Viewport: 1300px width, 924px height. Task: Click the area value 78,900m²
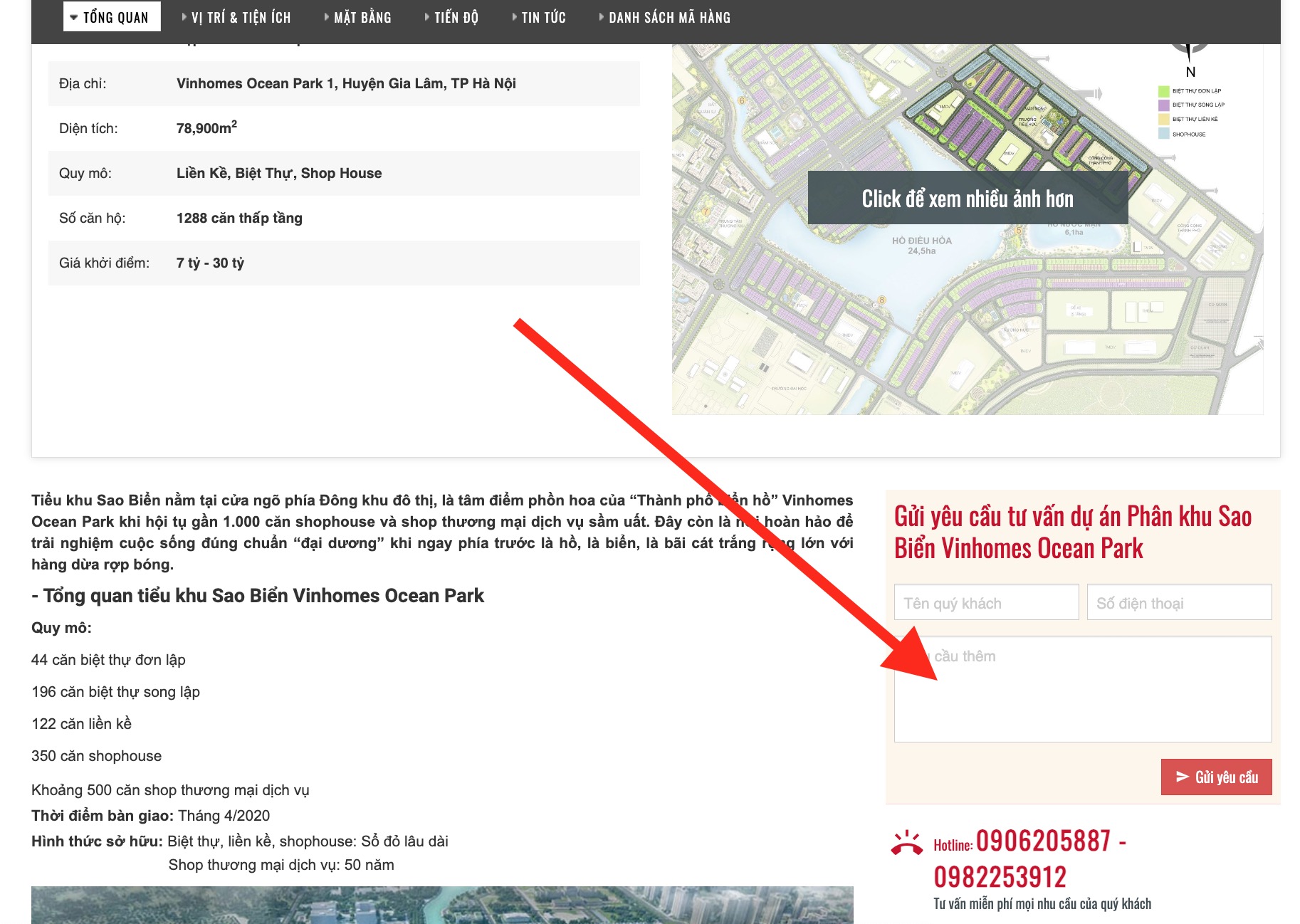click(206, 127)
